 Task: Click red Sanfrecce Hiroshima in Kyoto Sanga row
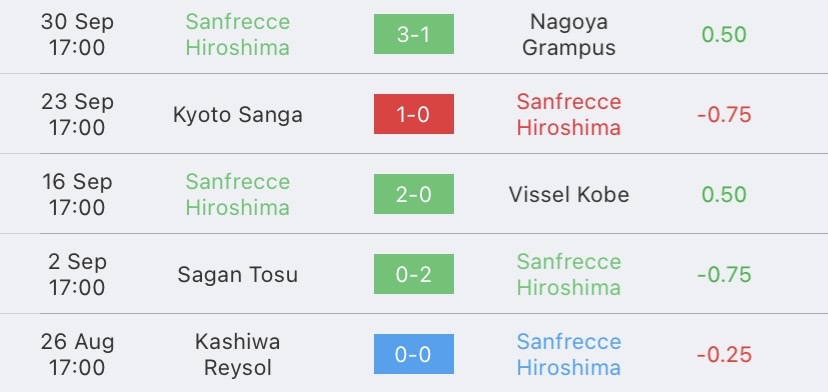[x=569, y=114]
